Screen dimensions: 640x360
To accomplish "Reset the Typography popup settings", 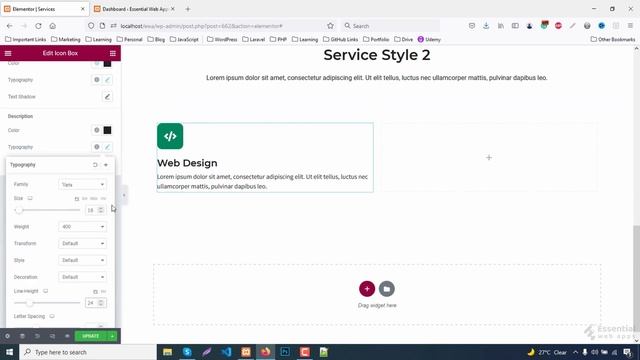I will 95,165.
